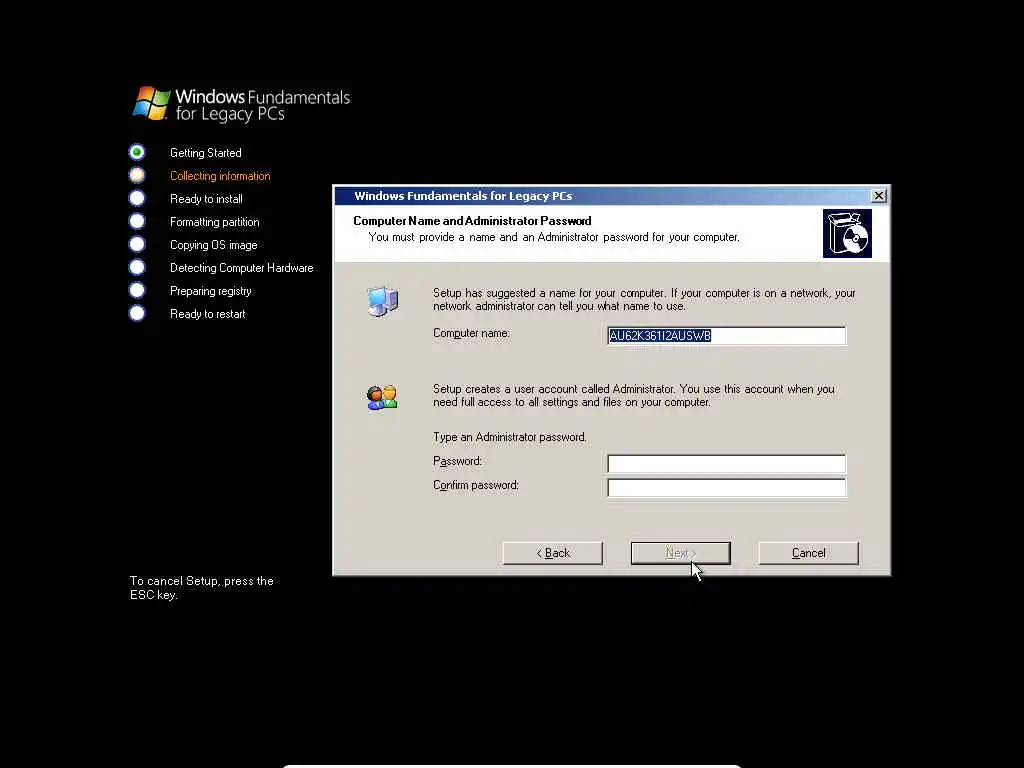Image resolution: width=1024 pixels, height=768 pixels.
Task: Focus the Password input field
Action: 726,464
